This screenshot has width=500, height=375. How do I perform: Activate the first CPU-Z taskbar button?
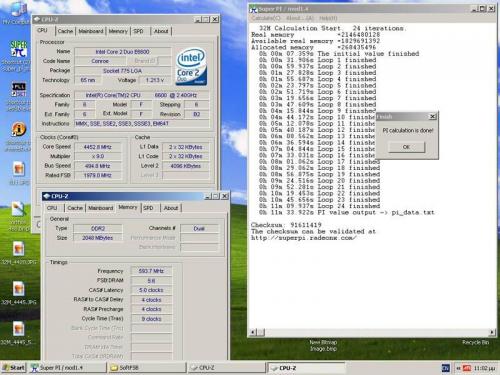pyautogui.click(x=227, y=368)
